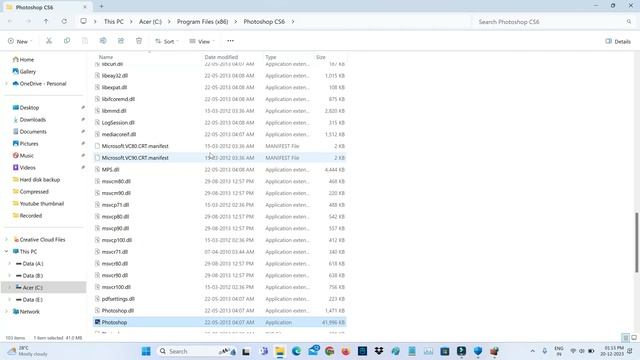Screen dimensions: 640x360
Task: Show hidden system tray icons
Action: [532, 351]
